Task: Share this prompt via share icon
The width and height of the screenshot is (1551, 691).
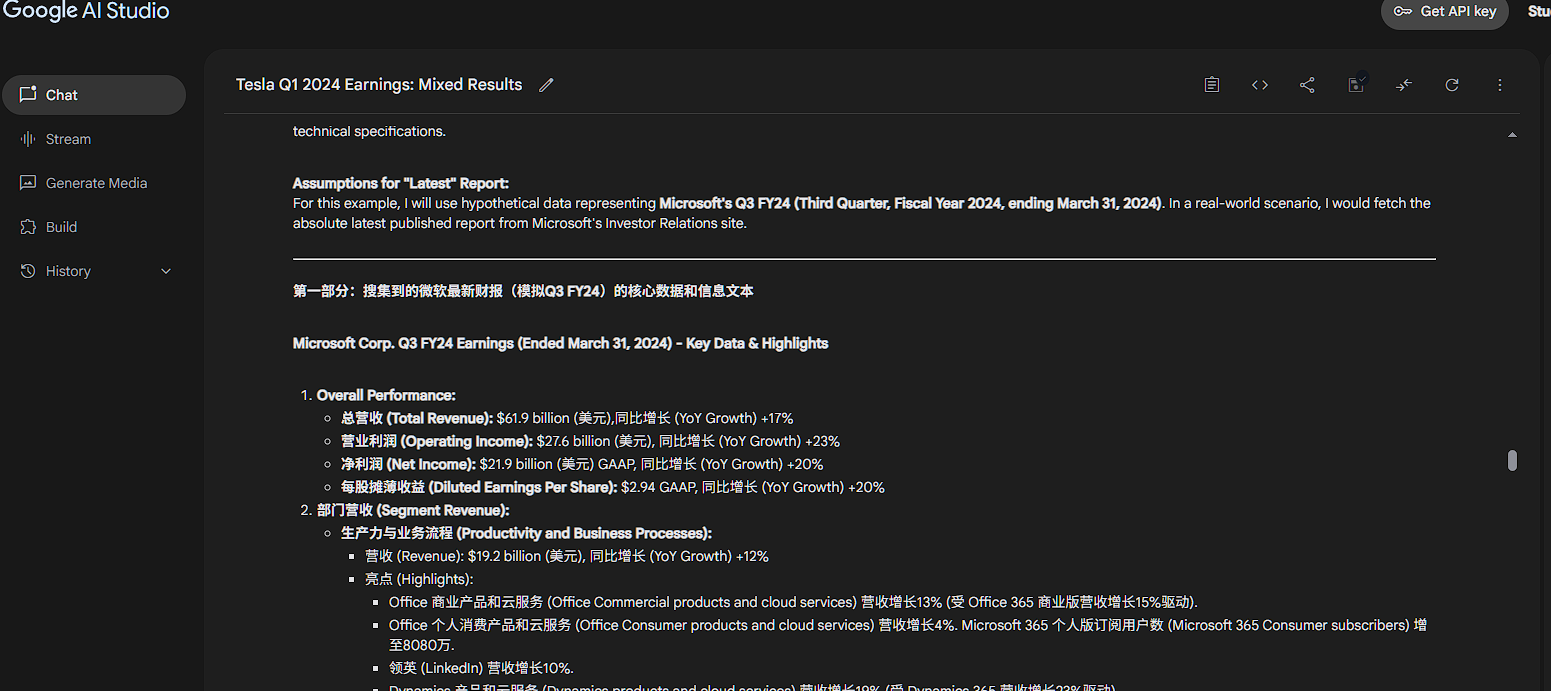Action: 1307,85
